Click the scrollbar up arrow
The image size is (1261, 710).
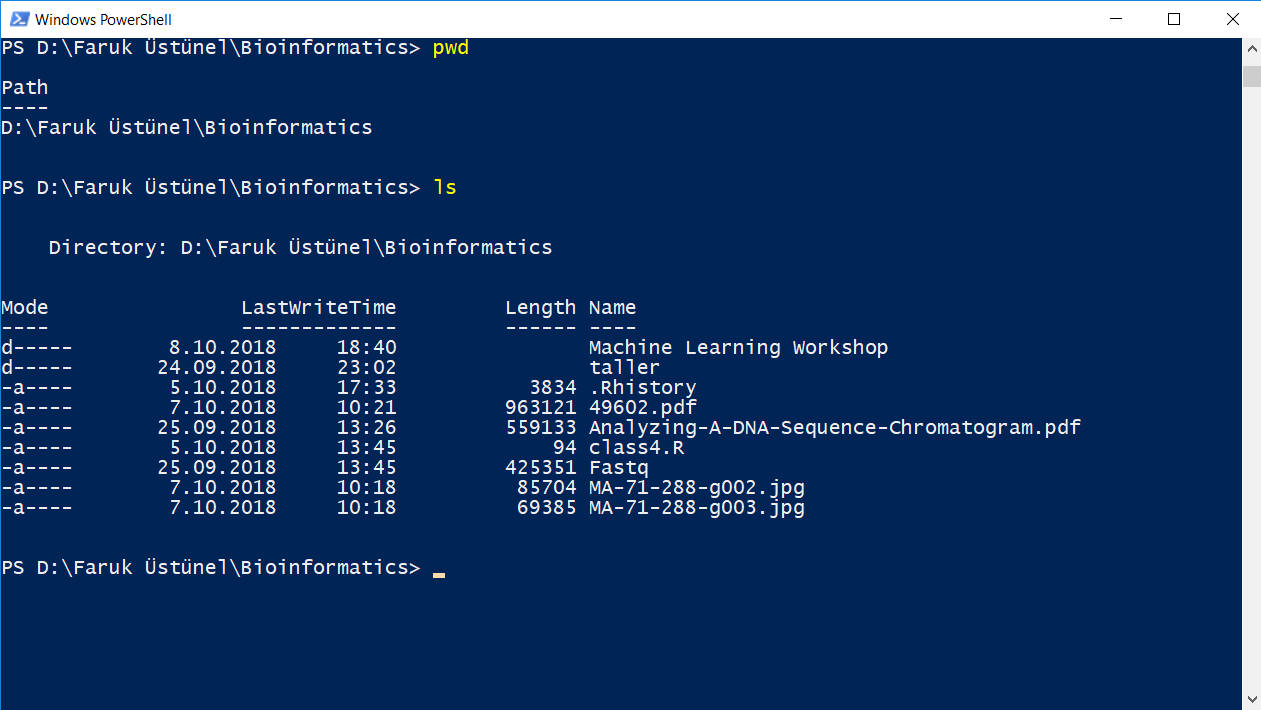1251,49
